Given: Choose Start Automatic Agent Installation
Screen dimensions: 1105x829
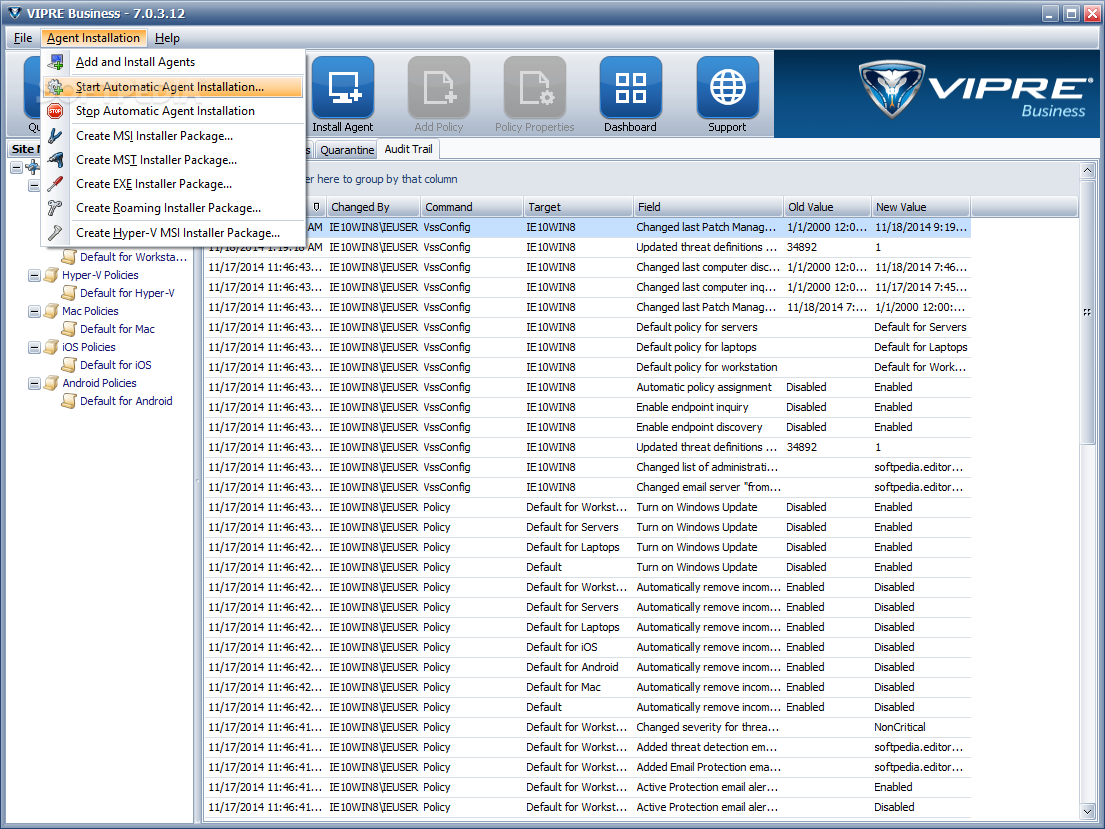Looking at the screenshot, I should coord(173,87).
